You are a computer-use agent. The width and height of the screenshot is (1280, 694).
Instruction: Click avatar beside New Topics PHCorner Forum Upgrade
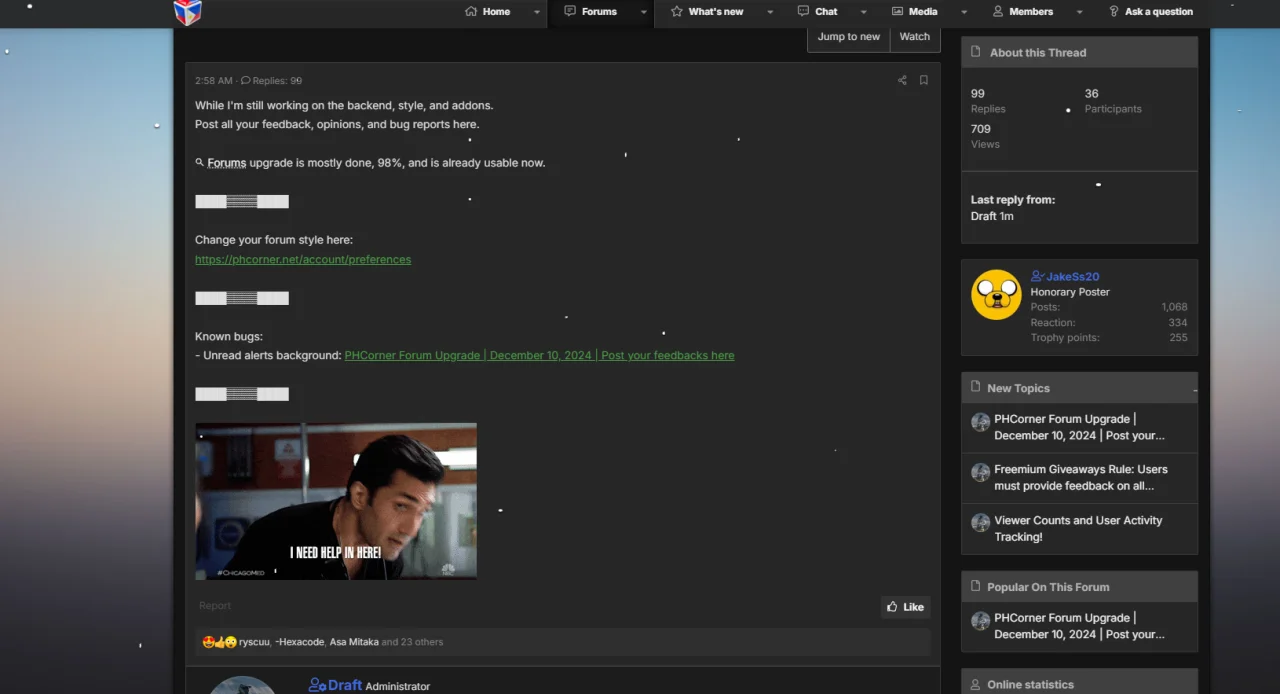[980, 422]
